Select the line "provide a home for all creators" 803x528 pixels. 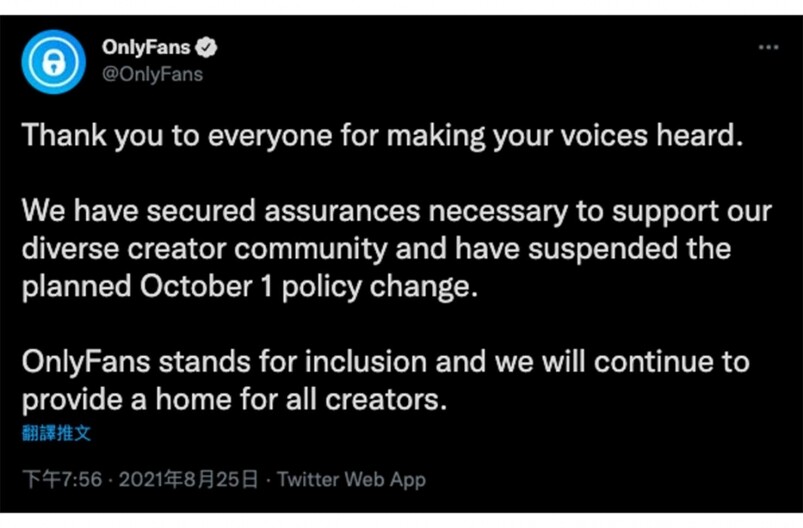coord(235,400)
